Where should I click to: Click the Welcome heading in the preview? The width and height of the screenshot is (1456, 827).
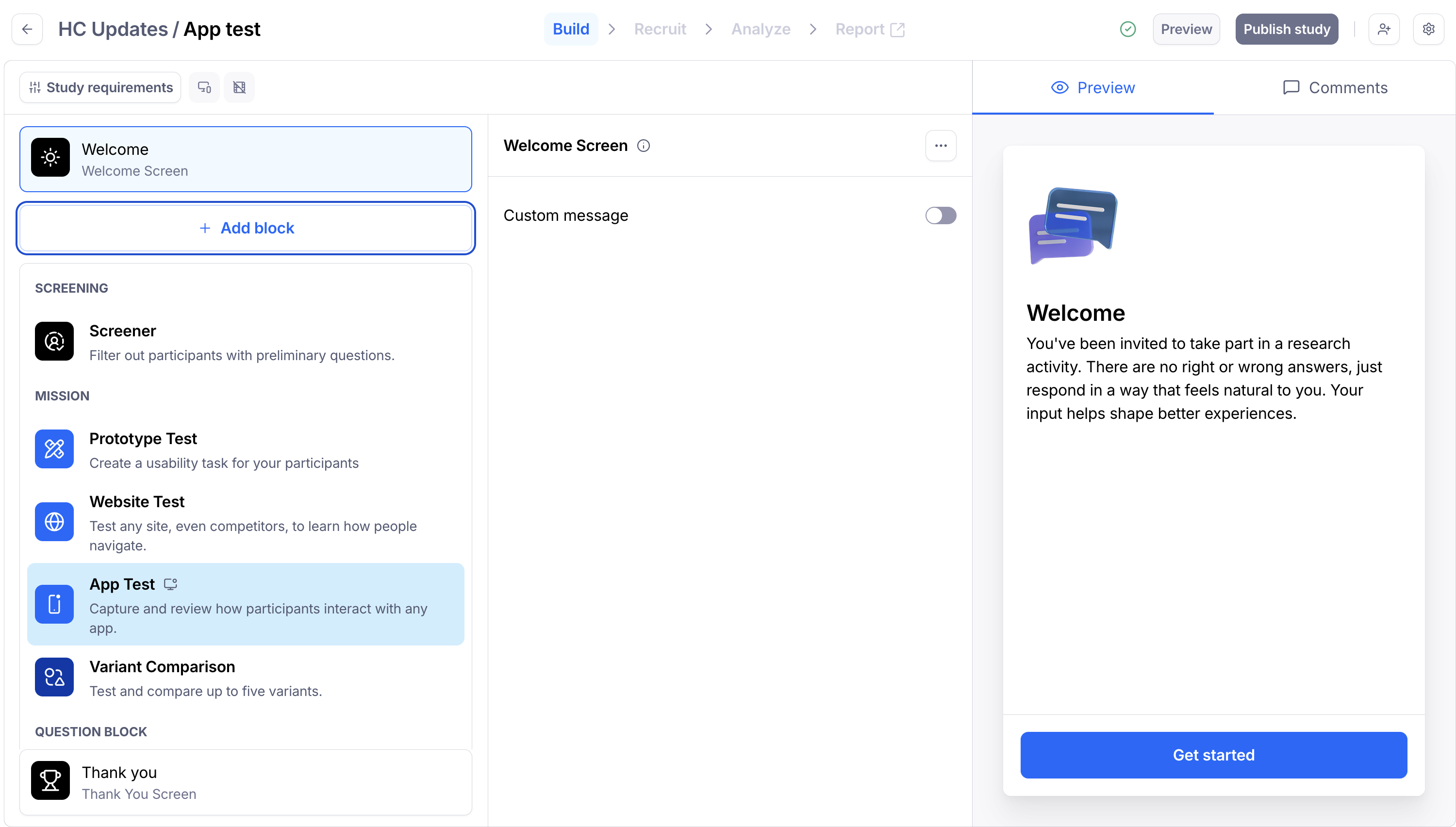[x=1075, y=313]
